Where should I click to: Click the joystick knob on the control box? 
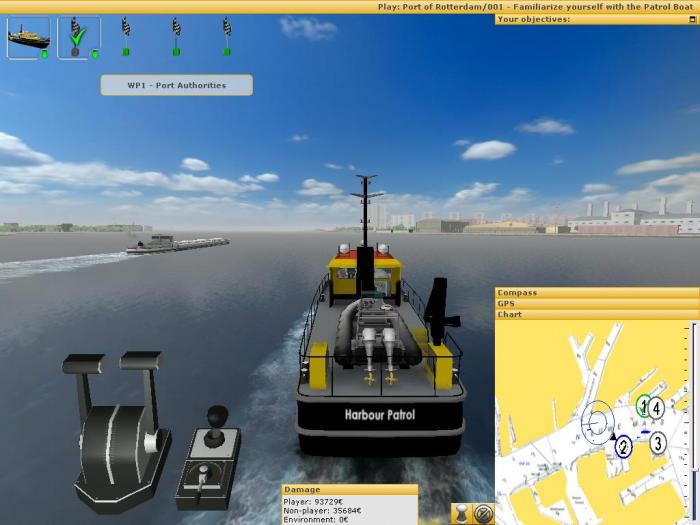(x=215, y=413)
